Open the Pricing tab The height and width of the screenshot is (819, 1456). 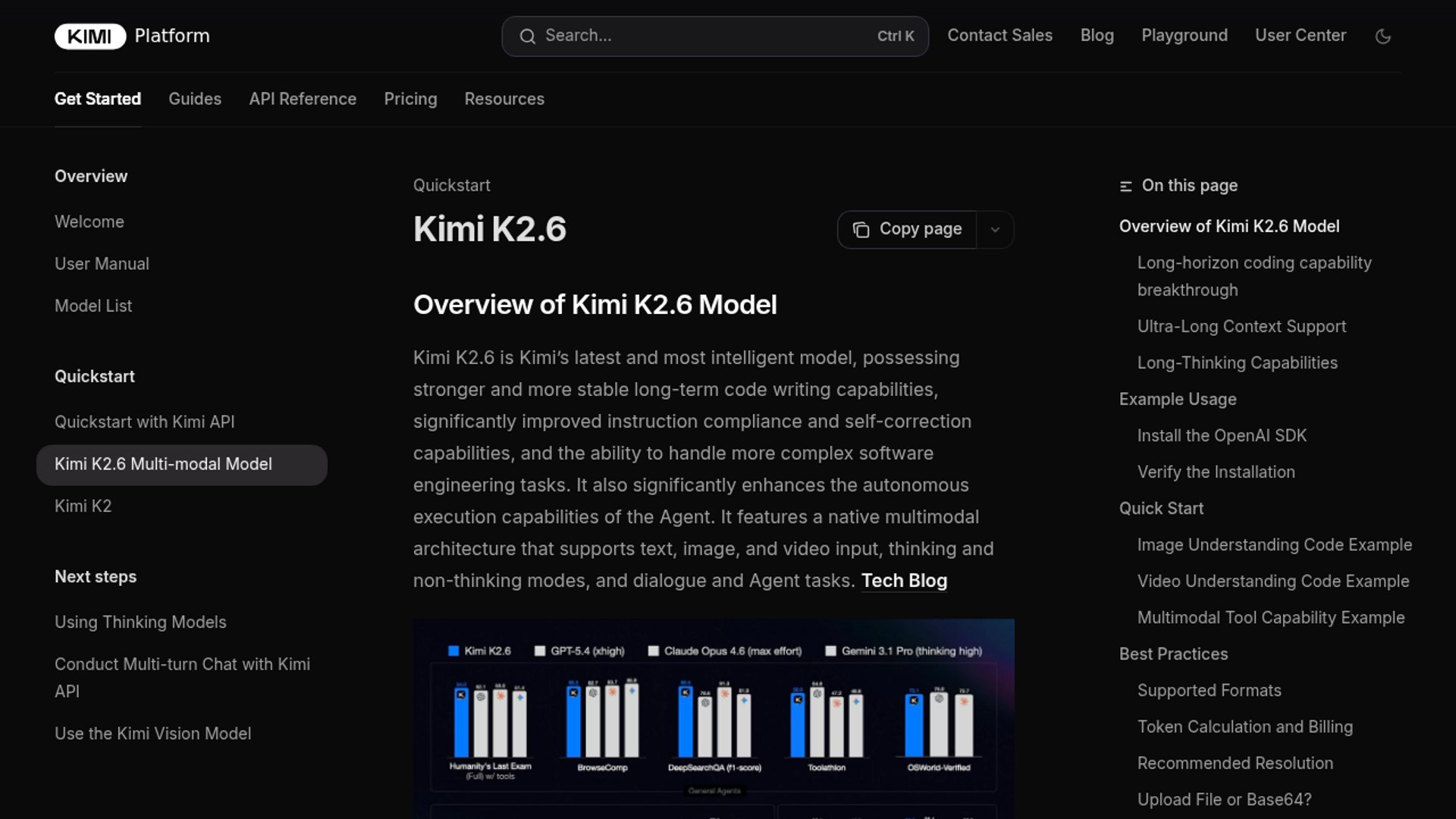[410, 99]
